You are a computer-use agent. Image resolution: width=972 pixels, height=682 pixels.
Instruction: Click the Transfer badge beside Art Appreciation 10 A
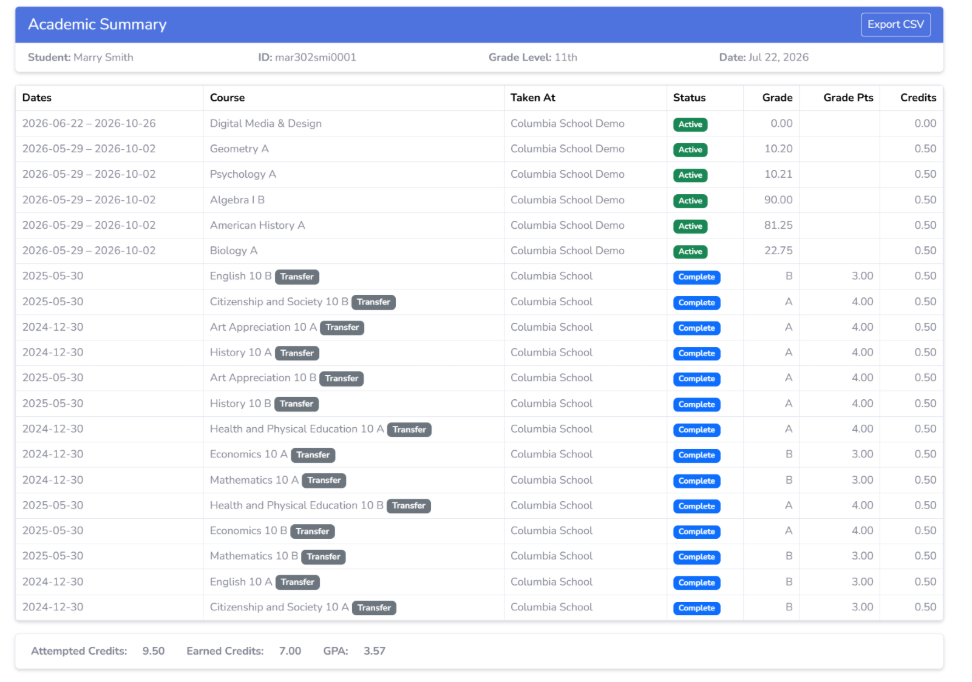click(342, 327)
